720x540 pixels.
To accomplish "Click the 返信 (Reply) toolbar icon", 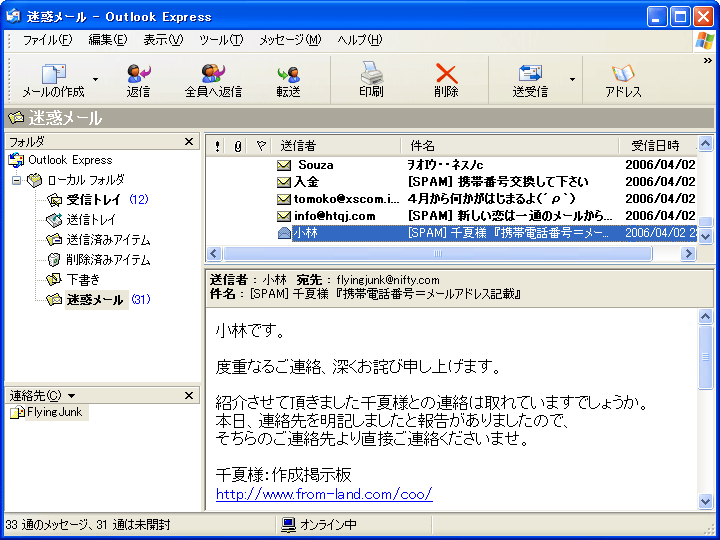I will (x=138, y=73).
